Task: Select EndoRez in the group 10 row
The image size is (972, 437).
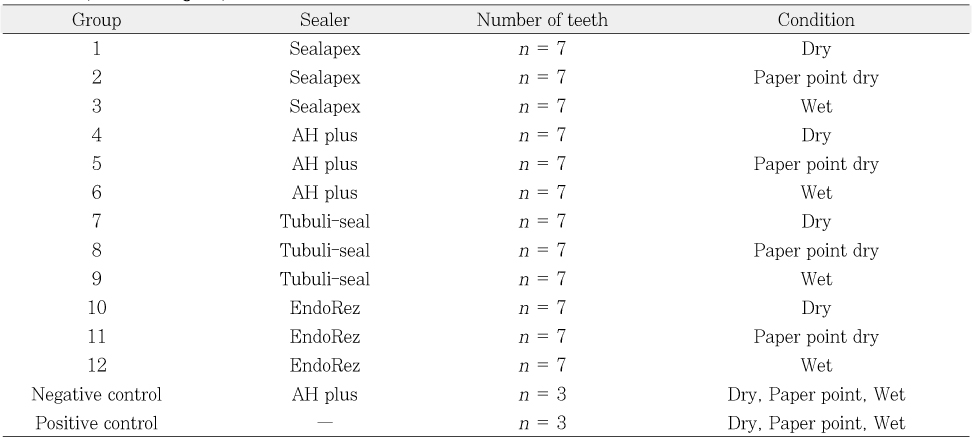Action: click(324, 307)
